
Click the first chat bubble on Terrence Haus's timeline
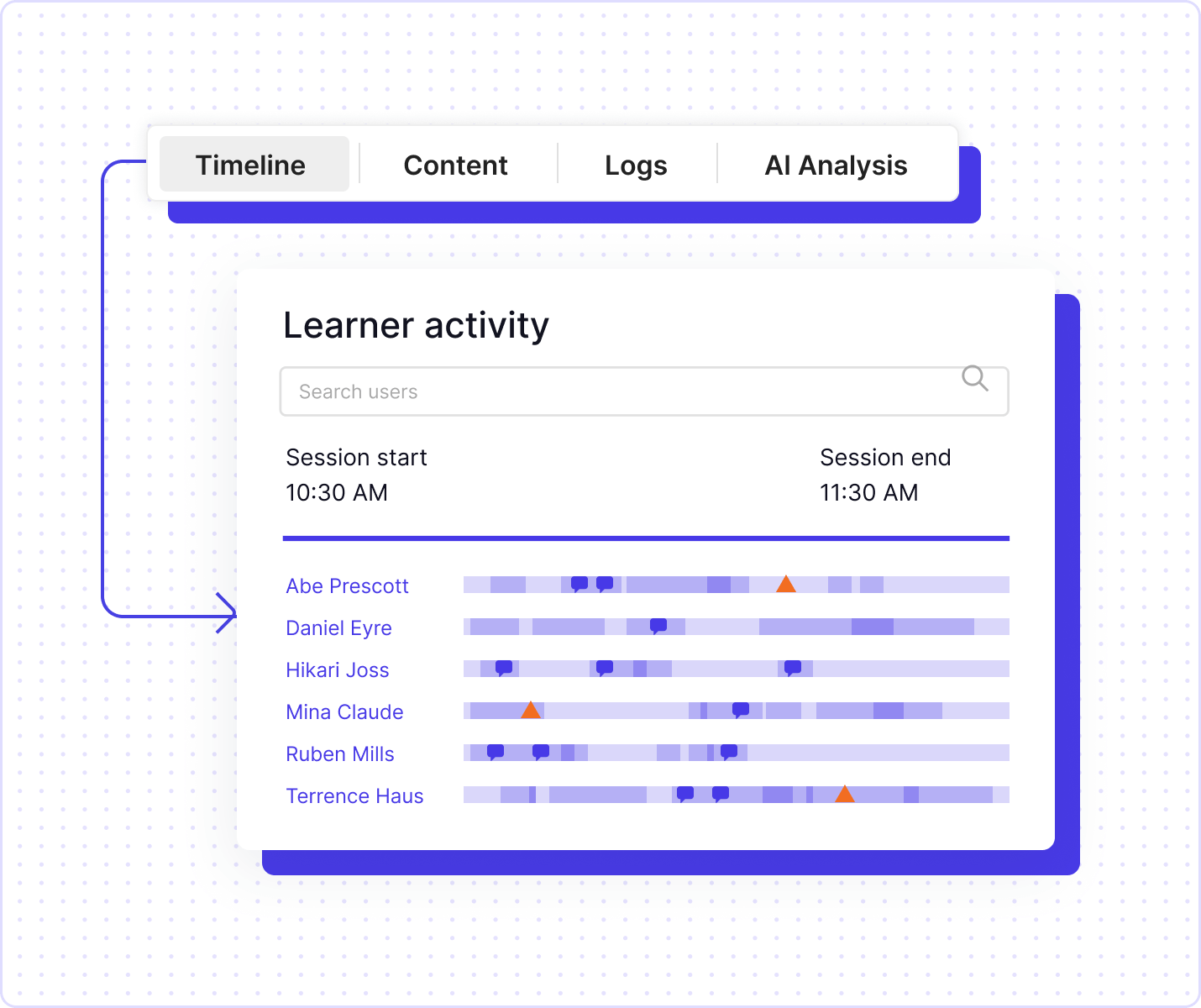pos(685,794)
